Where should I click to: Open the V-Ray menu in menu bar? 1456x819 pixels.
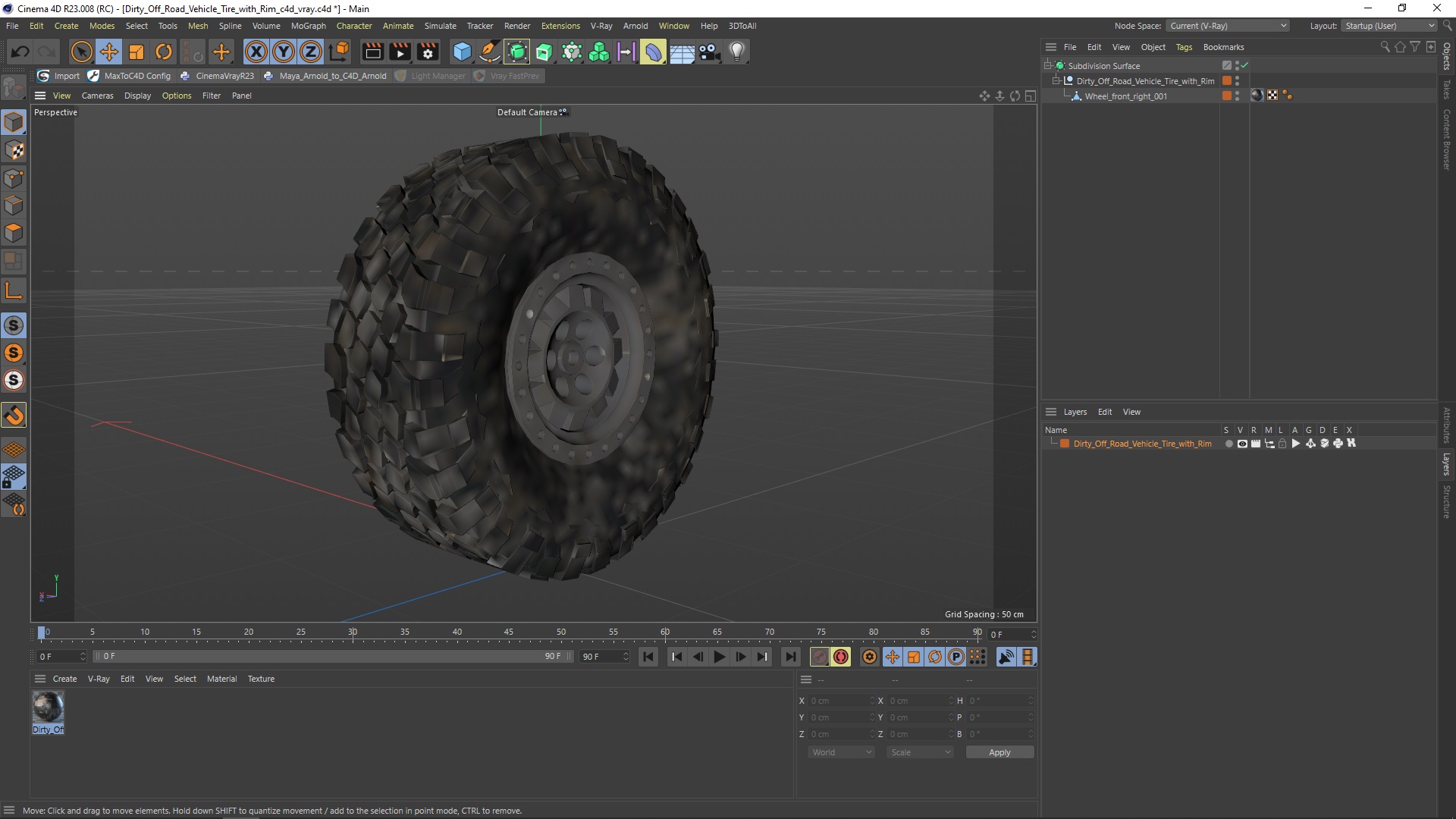(x=601, y=26)
